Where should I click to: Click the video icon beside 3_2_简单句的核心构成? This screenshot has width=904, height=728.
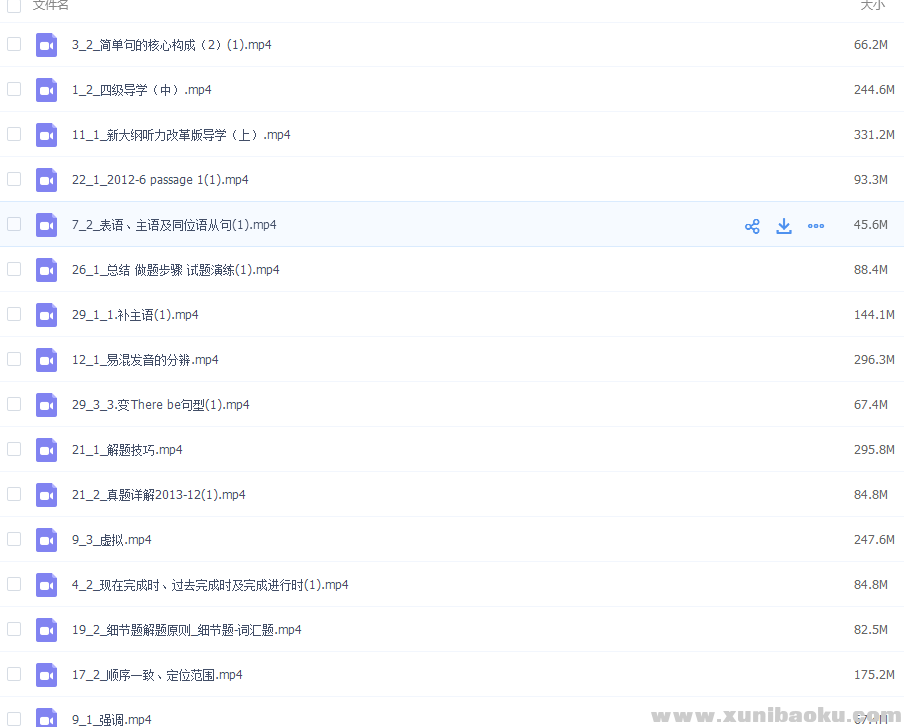46,45
